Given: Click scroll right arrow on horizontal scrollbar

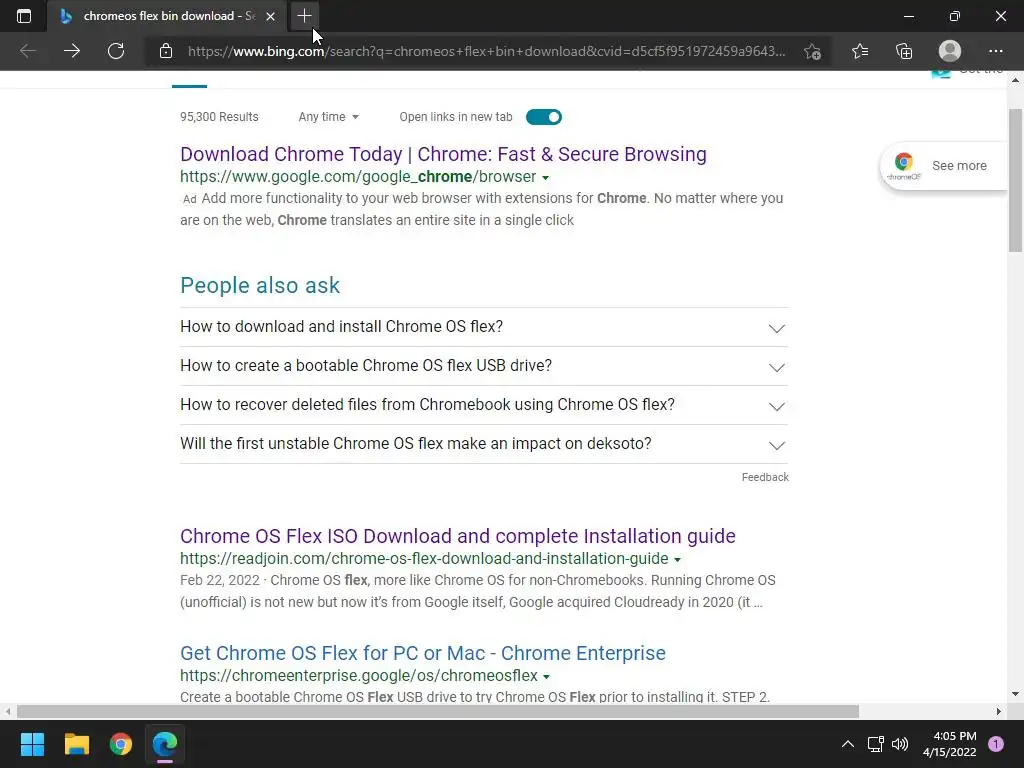Looking at the screenshot, I should (x=999, y=711).
